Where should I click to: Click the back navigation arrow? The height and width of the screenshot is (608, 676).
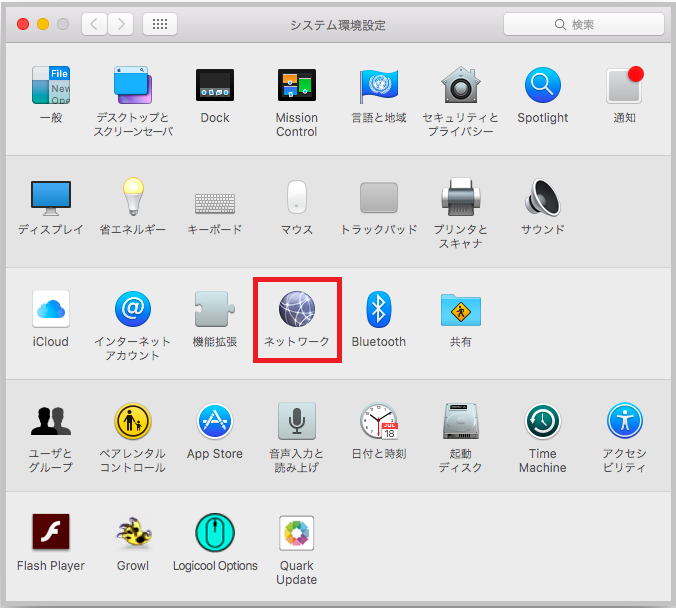(x=94, y=24)
